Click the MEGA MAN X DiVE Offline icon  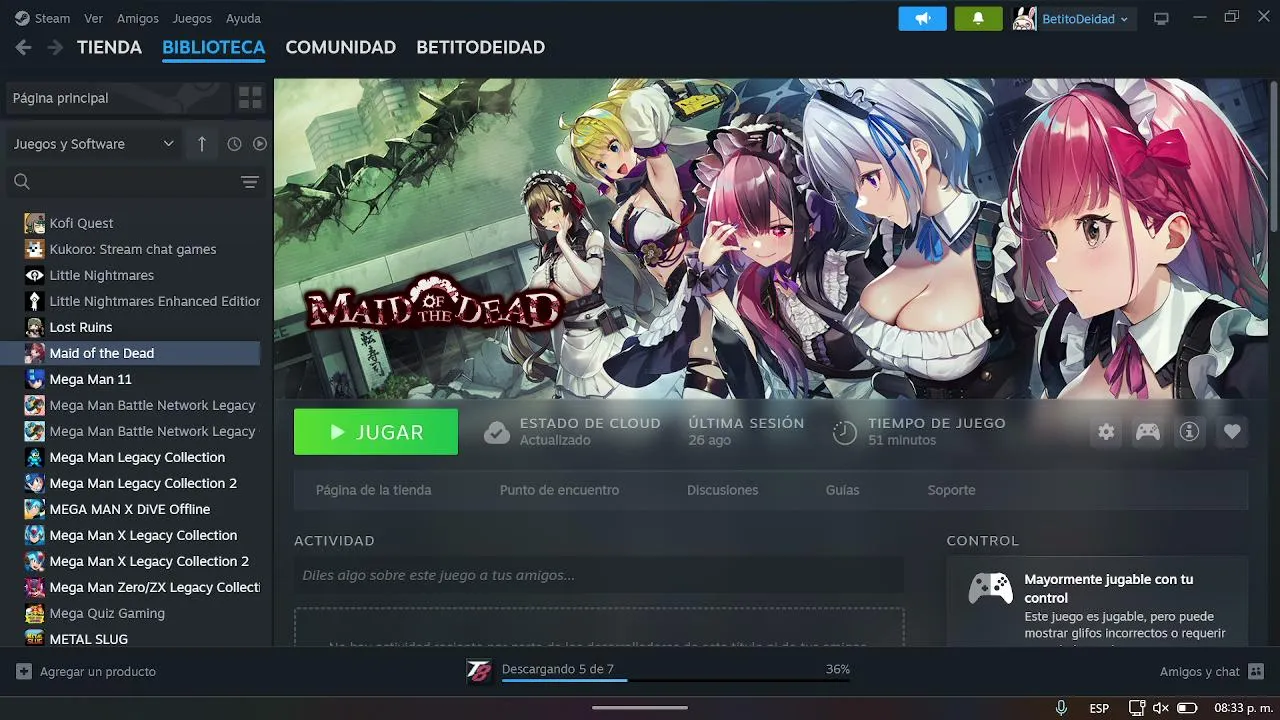(x=35, y=509)
